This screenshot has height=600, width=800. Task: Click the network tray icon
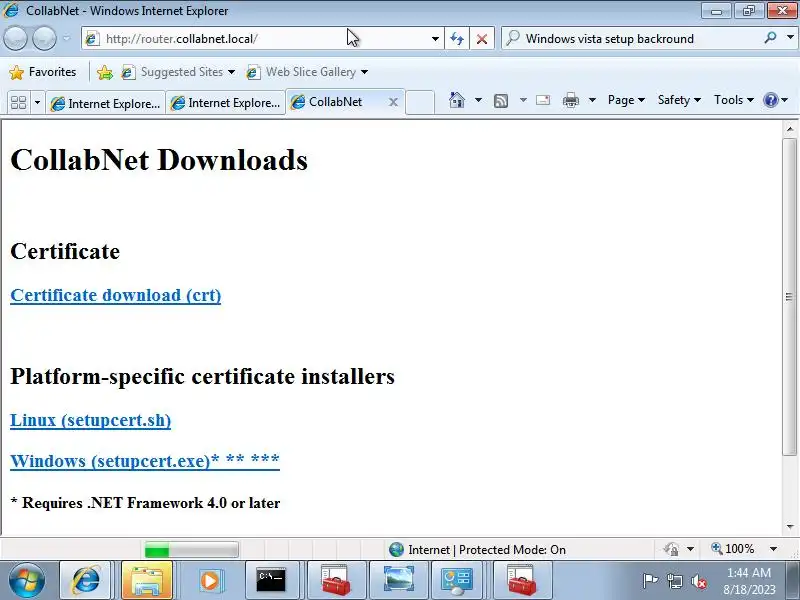pos(674,581)
